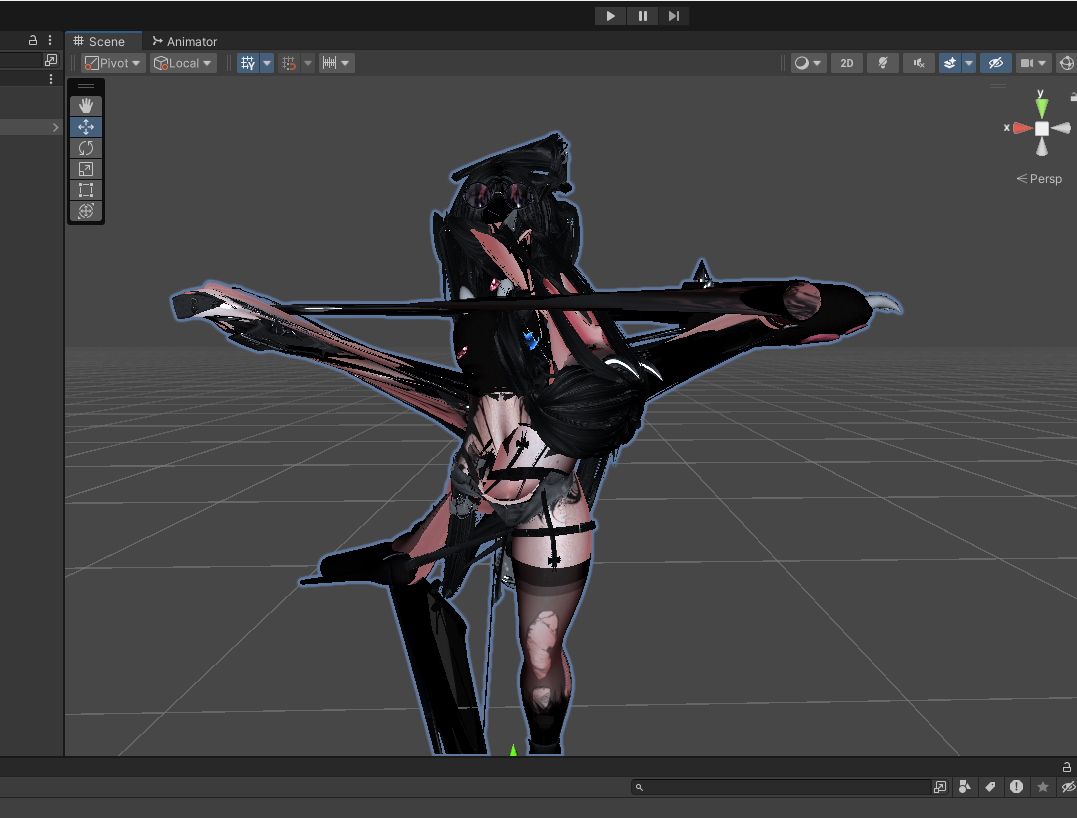1077x818 pixels.
Task: Toggle scene lighting
Action: pos(883,63)
